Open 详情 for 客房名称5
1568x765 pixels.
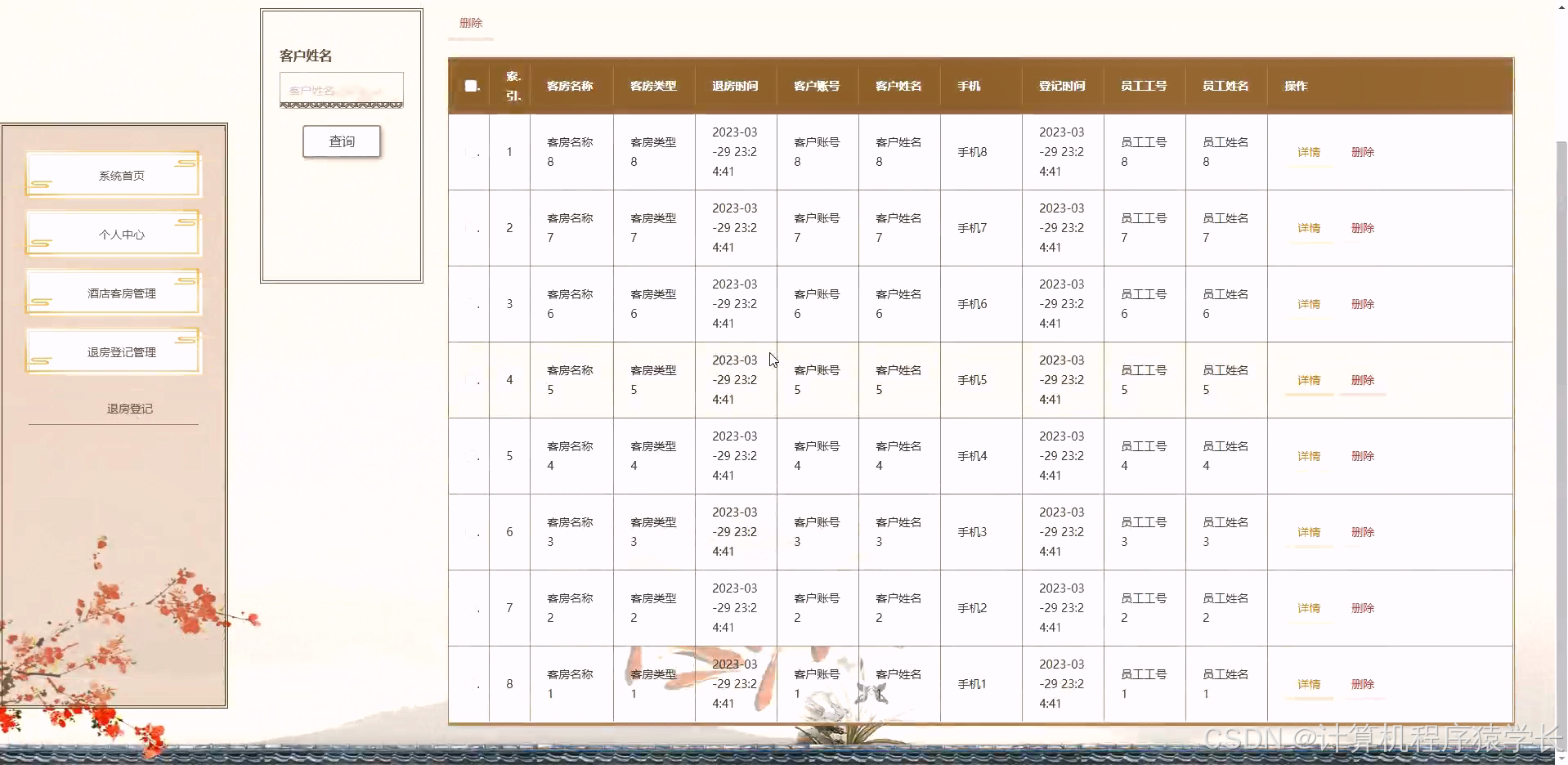(x=1308, y=380)
